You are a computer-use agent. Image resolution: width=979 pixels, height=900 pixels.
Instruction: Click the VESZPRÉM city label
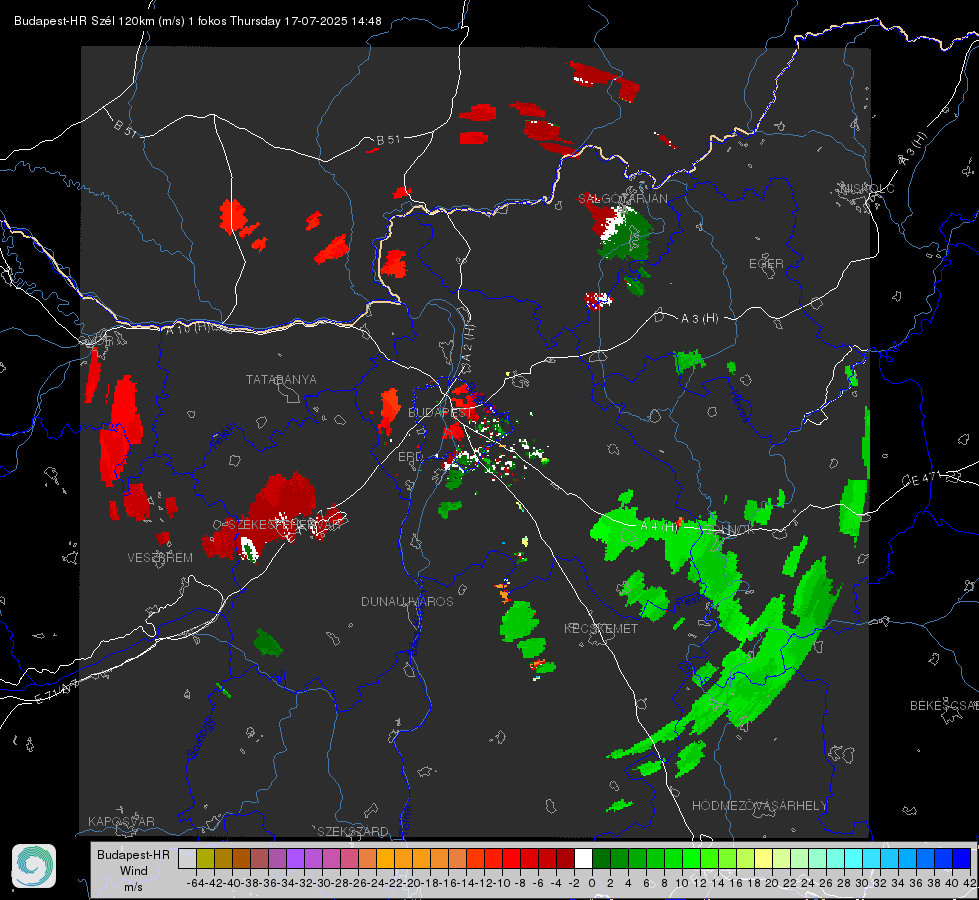[x=160, y=557]
